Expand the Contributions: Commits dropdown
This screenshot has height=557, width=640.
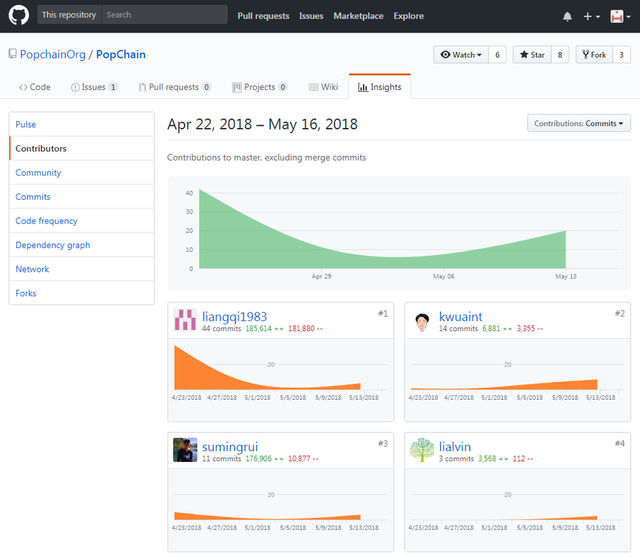click(579, 123)
